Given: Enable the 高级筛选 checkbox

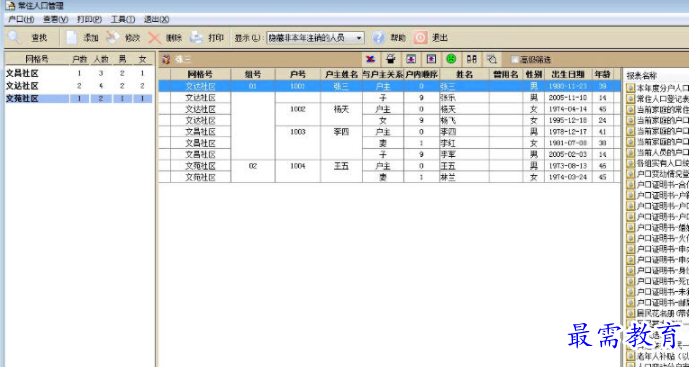Looking at the screenshot, I should point(514,59).
